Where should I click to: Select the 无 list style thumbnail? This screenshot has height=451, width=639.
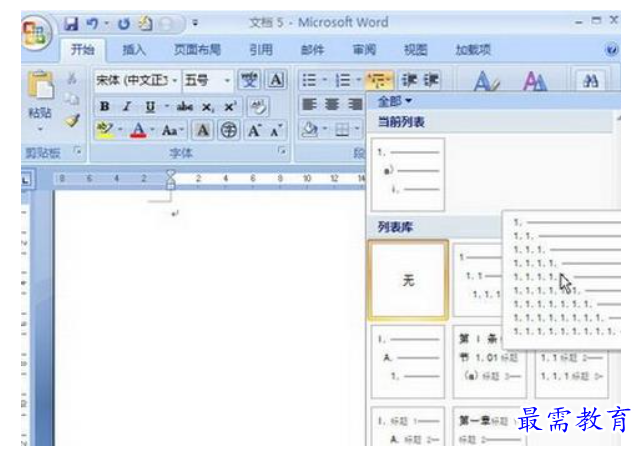pyautogui.click(x=408, y=280)
